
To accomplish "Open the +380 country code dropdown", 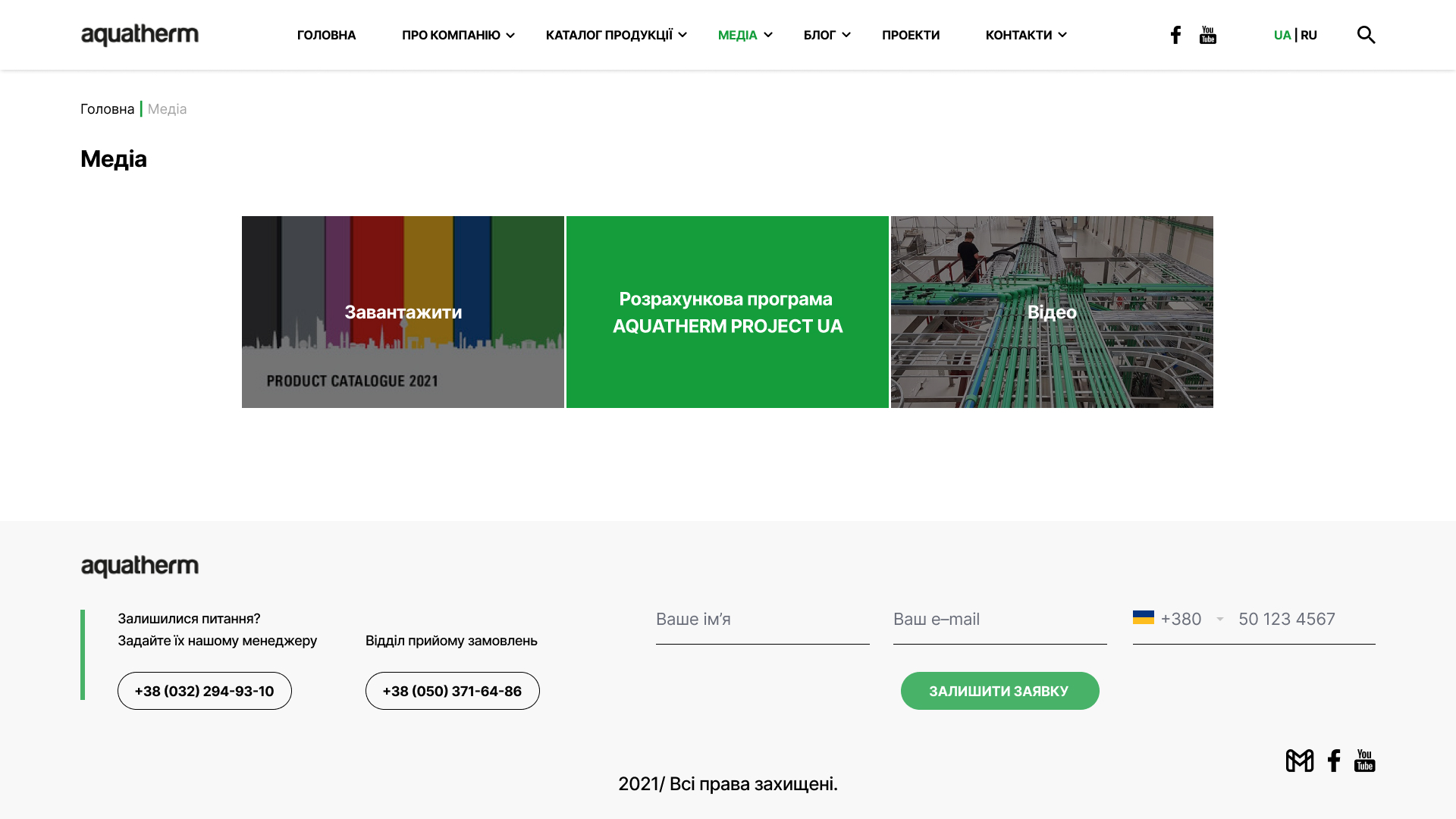I will pos(1178,619).
